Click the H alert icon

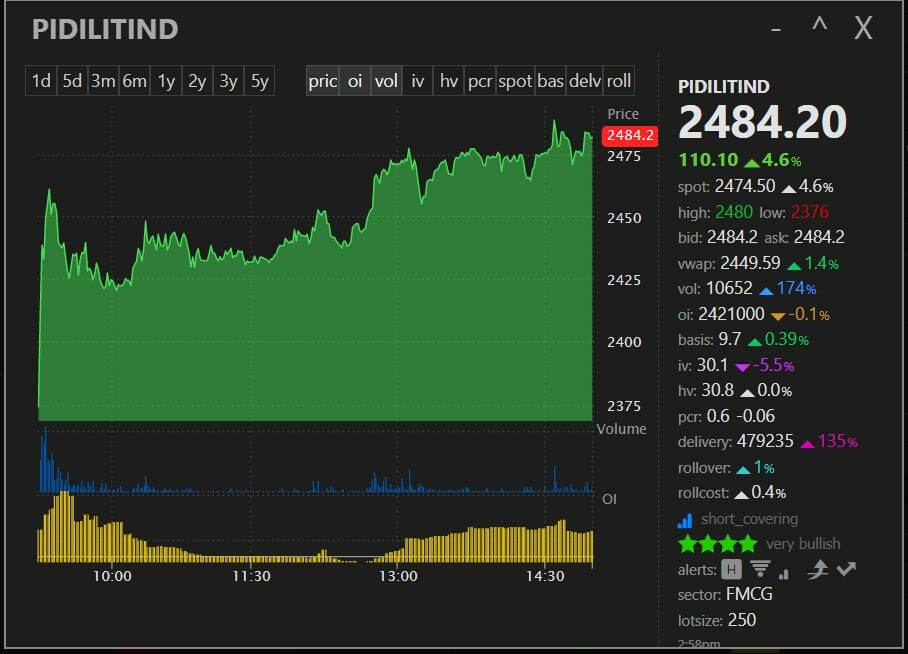pyautogui.click(x=731, y=570)
